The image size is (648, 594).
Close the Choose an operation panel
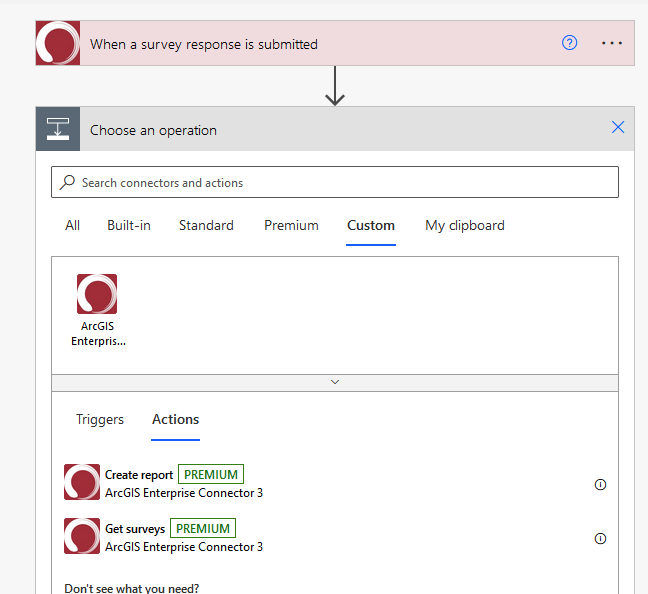(x=617, y=127)
